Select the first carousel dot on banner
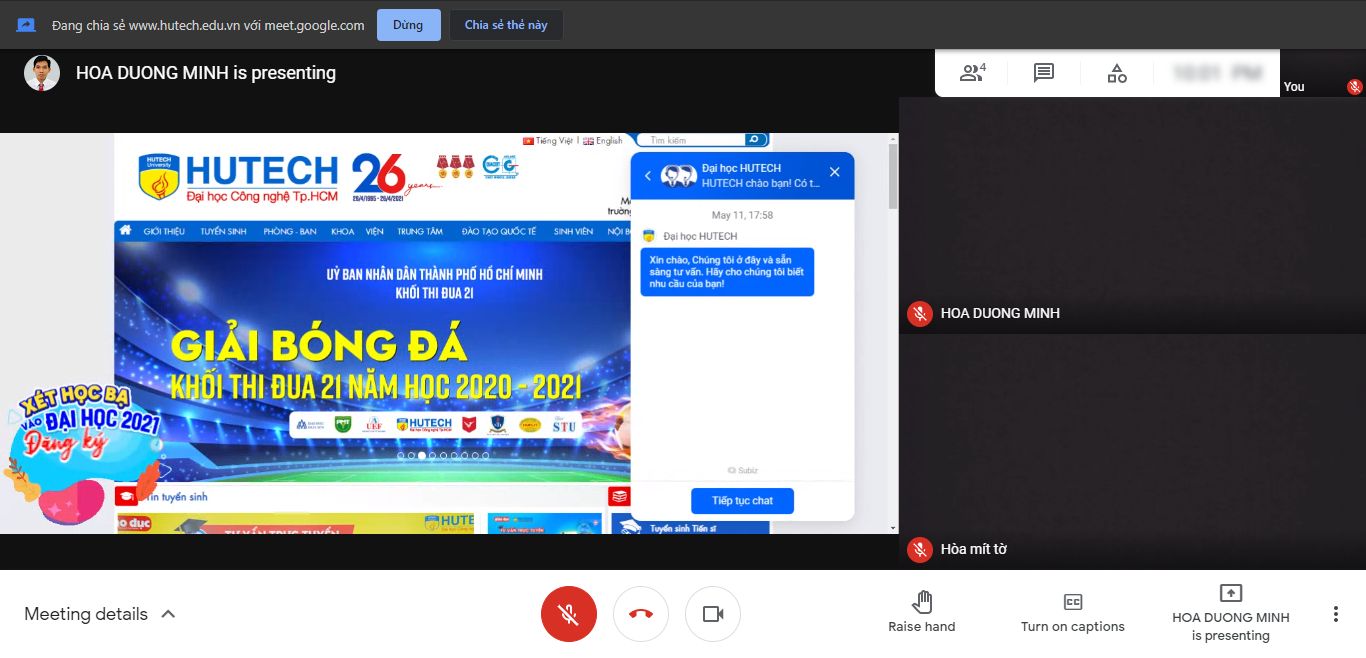The image size is (1366, 658). point(401,455)
